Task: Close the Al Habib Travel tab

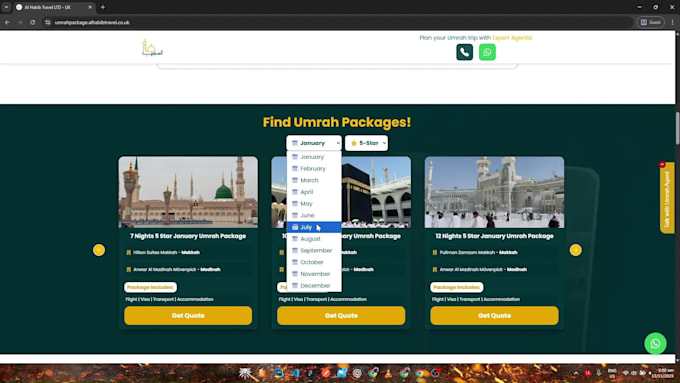Action: (90, 7)
